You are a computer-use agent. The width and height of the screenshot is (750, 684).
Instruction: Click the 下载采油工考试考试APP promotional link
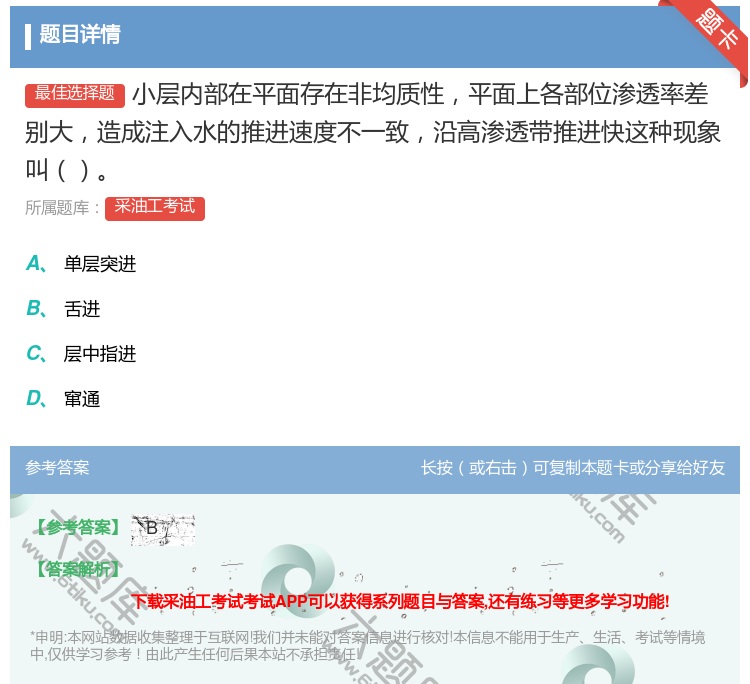pyautogui.click(x=400, y=601)
